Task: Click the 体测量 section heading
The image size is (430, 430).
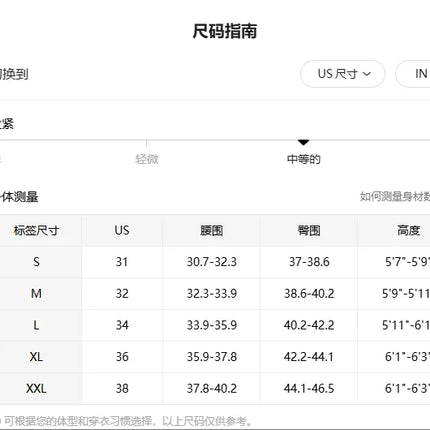Action: point(19,197)
